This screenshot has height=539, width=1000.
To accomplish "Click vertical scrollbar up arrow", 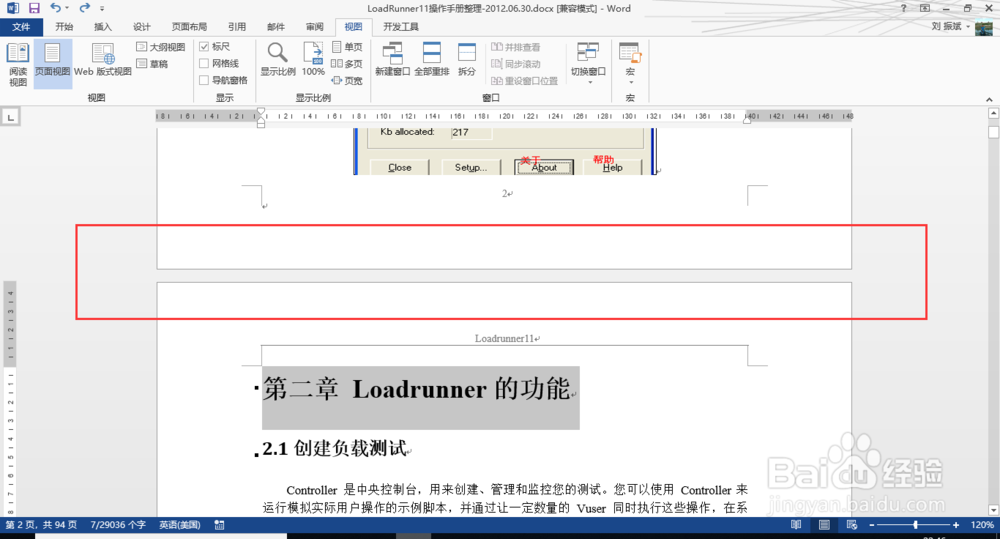I will click(993, 114).
